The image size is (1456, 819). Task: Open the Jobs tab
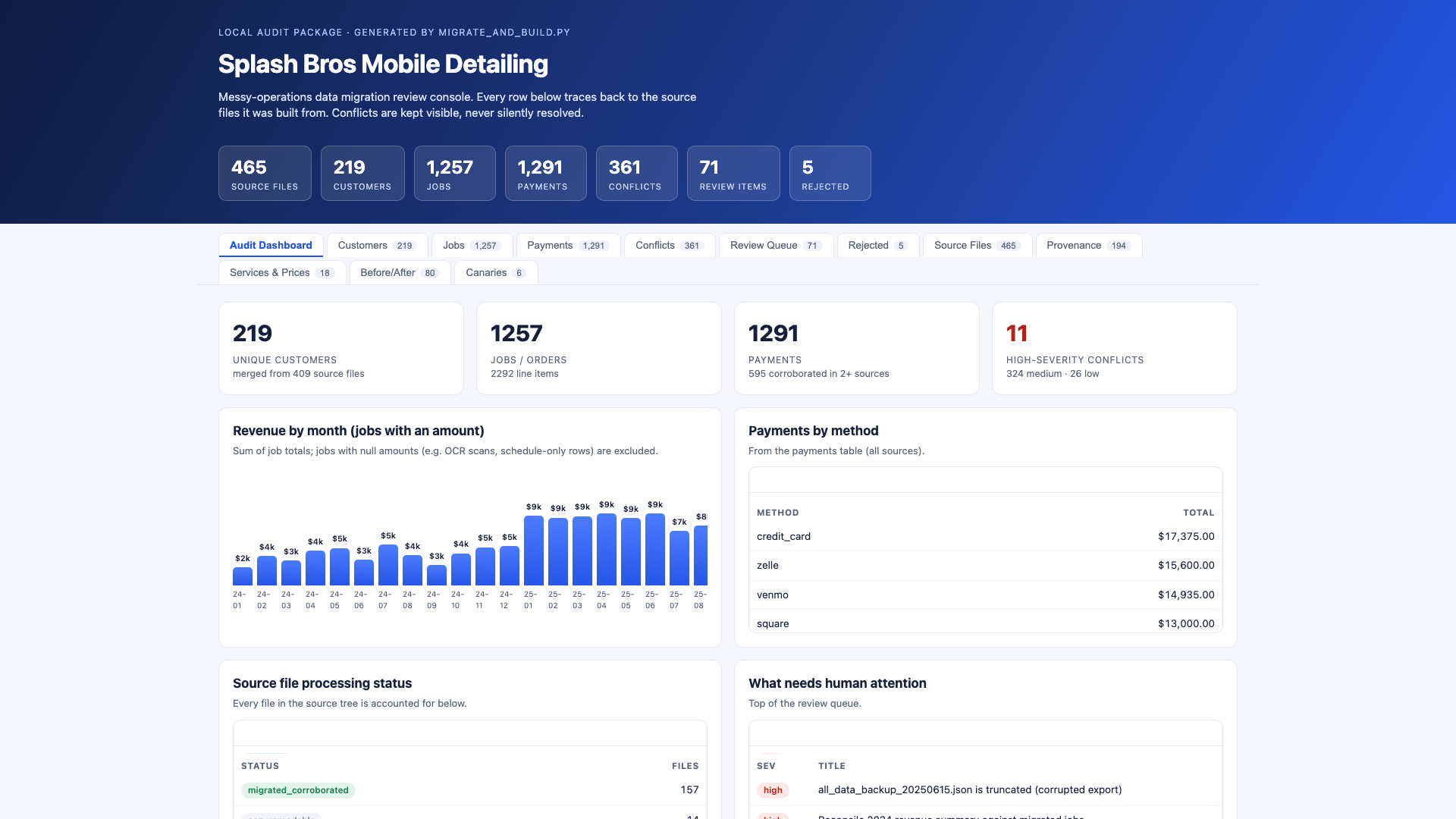(472, 245)
